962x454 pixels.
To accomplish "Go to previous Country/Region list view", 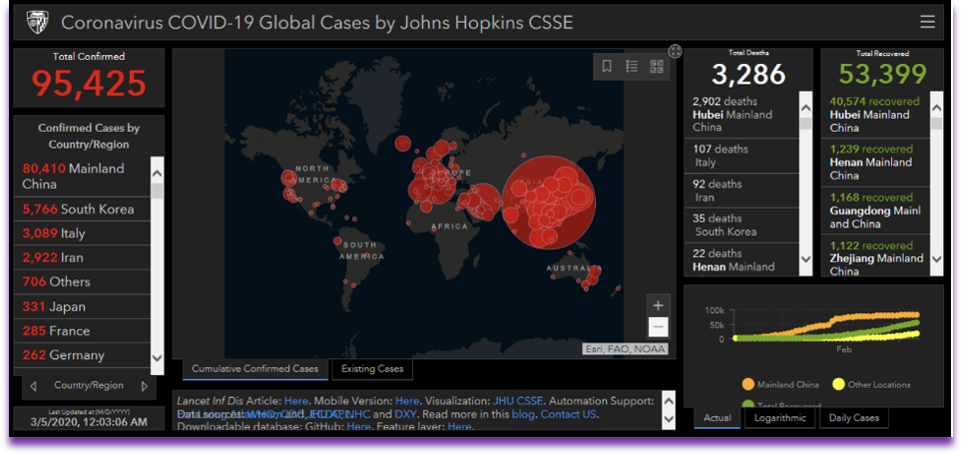I will pyautogui.click(x=34, y=386).
